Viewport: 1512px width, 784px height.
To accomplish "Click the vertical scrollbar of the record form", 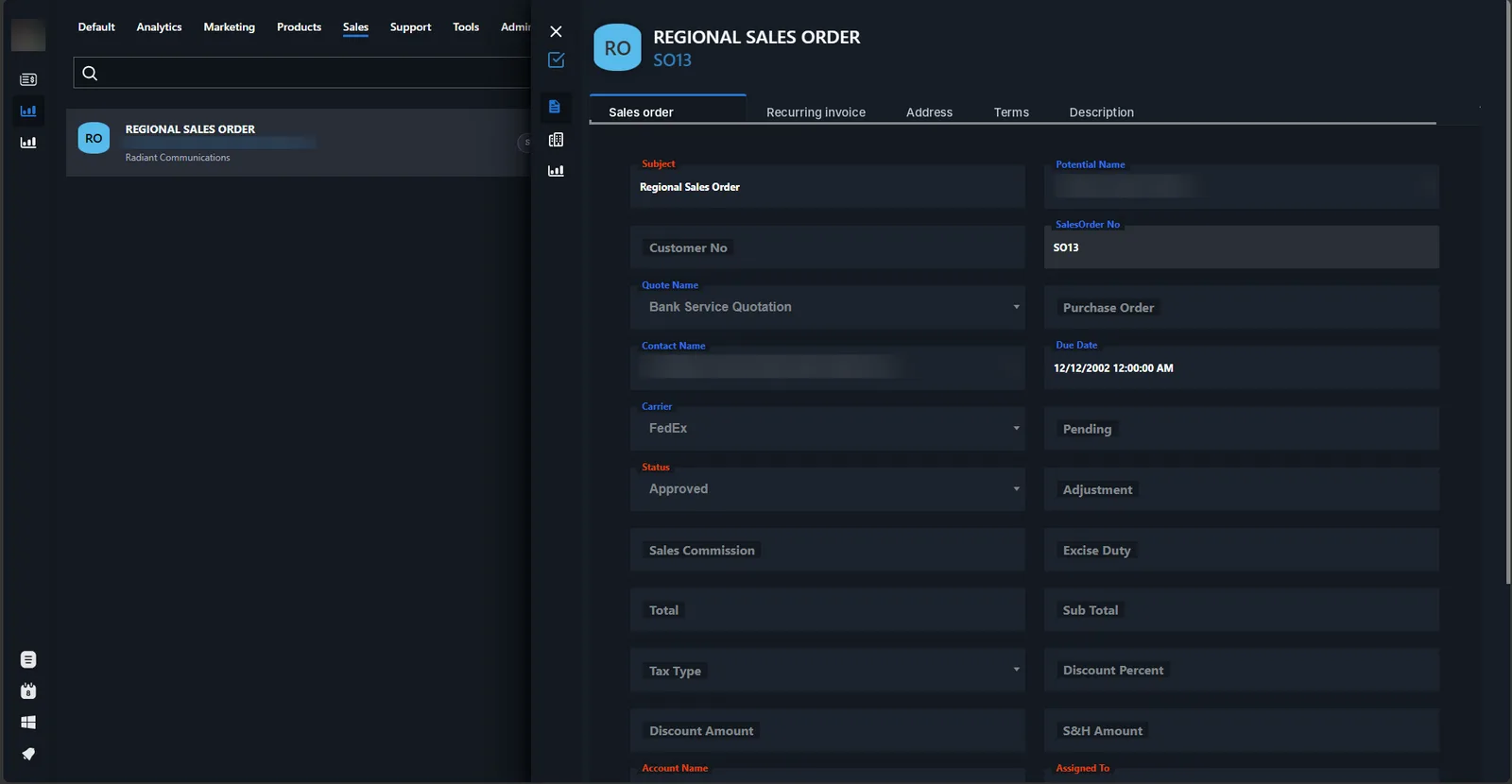I will click(1508, 293).
